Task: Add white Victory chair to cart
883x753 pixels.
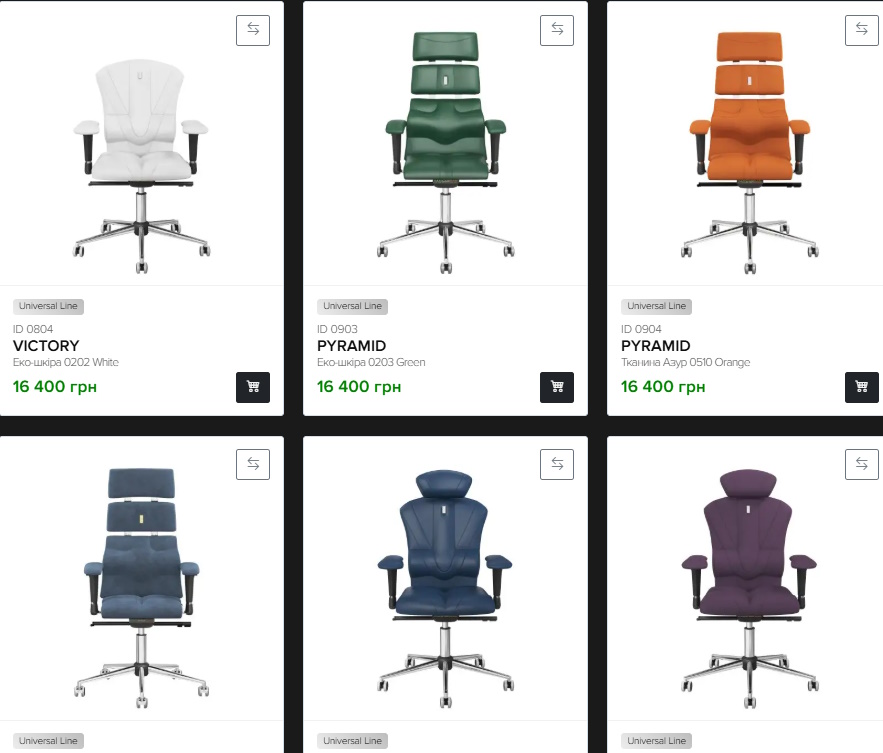Action: (253, 387)
